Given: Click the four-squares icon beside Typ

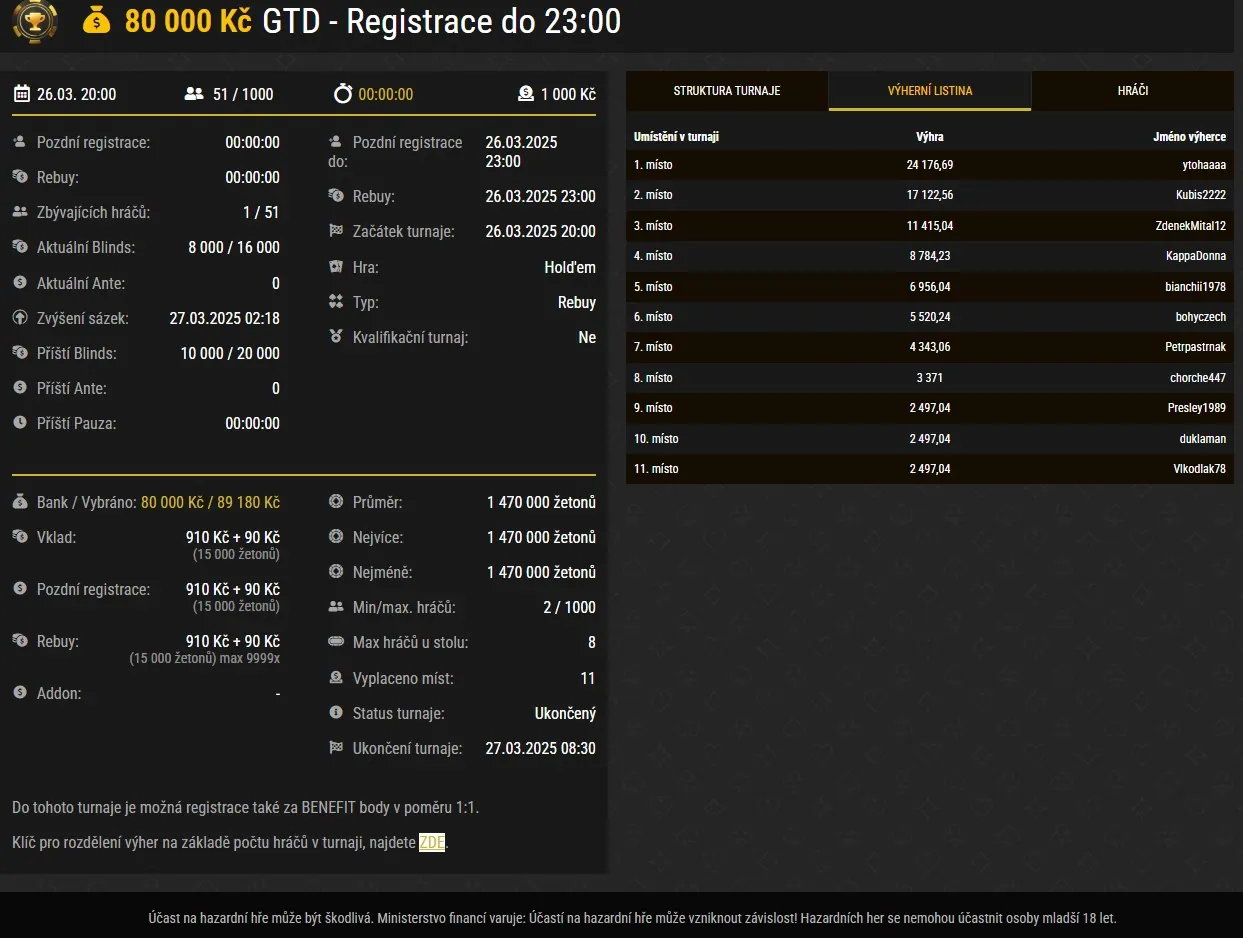Looking at the screenshot, I should 337,302.
